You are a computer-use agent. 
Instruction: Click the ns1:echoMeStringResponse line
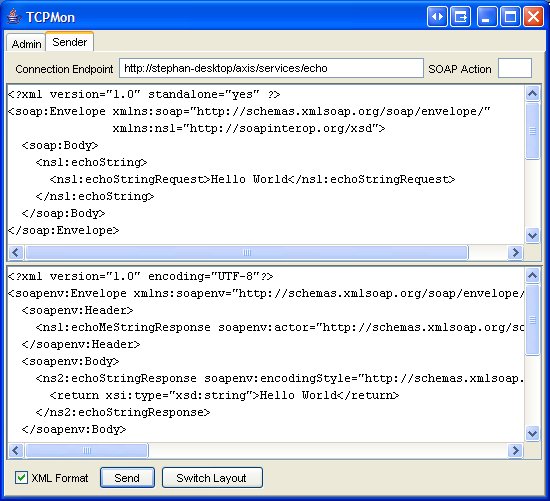point(280,327)
